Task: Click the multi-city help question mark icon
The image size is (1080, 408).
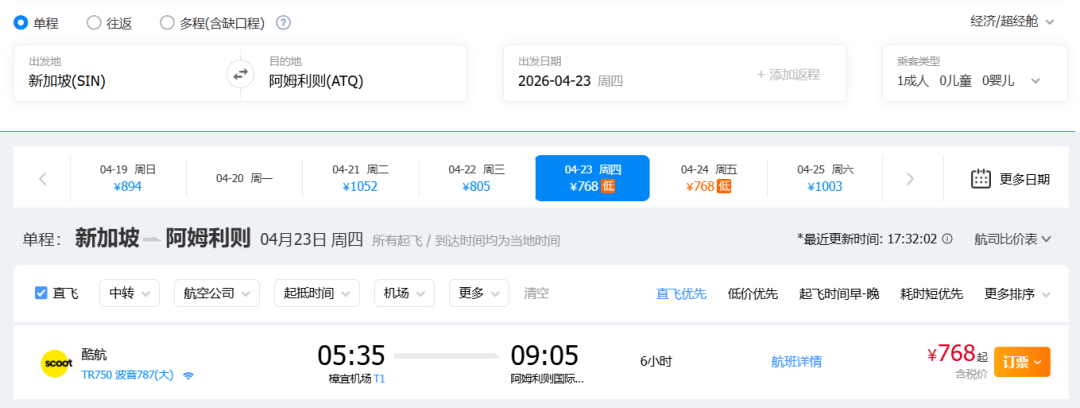Action: [284, 23]
